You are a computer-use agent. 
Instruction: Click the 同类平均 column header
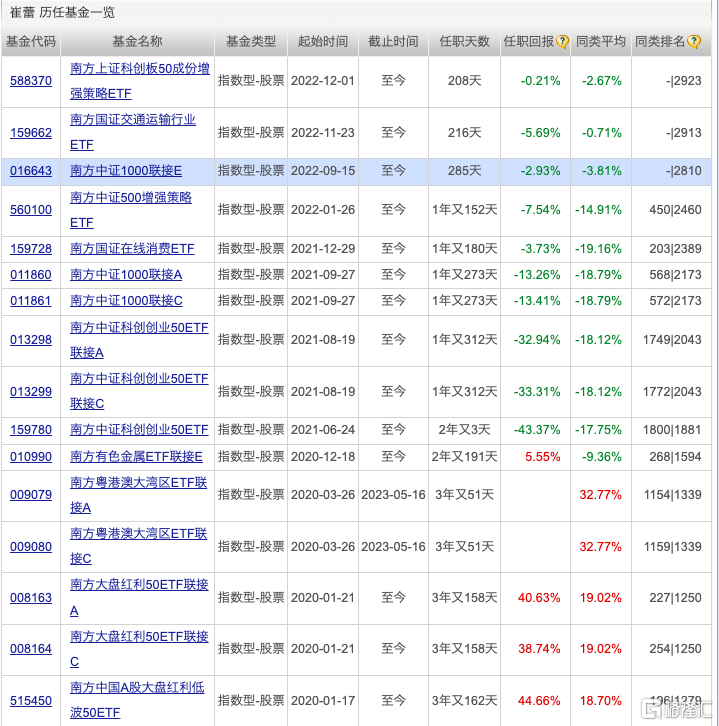pyautogui.click(x=600, y=42)
